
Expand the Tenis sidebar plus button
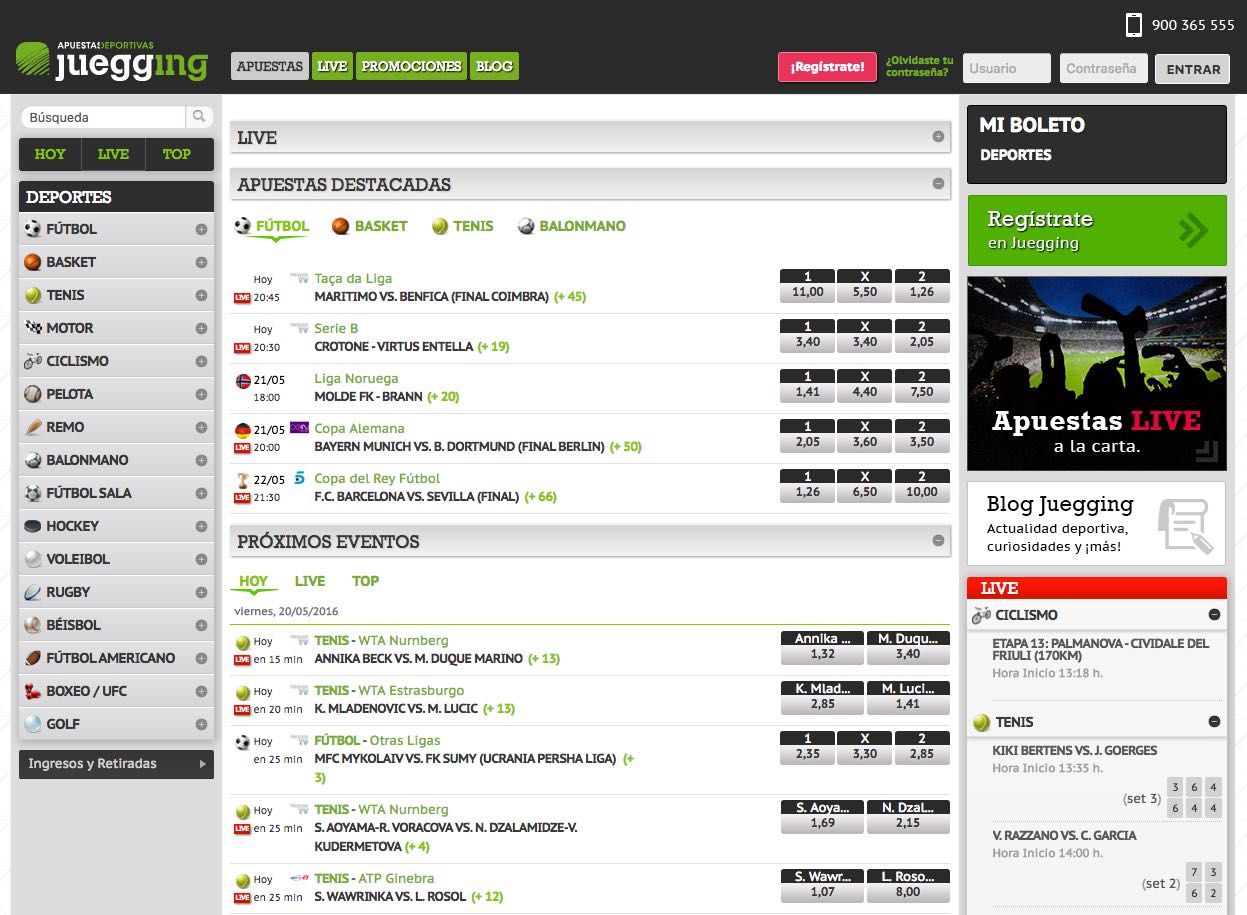click(201, 295)
